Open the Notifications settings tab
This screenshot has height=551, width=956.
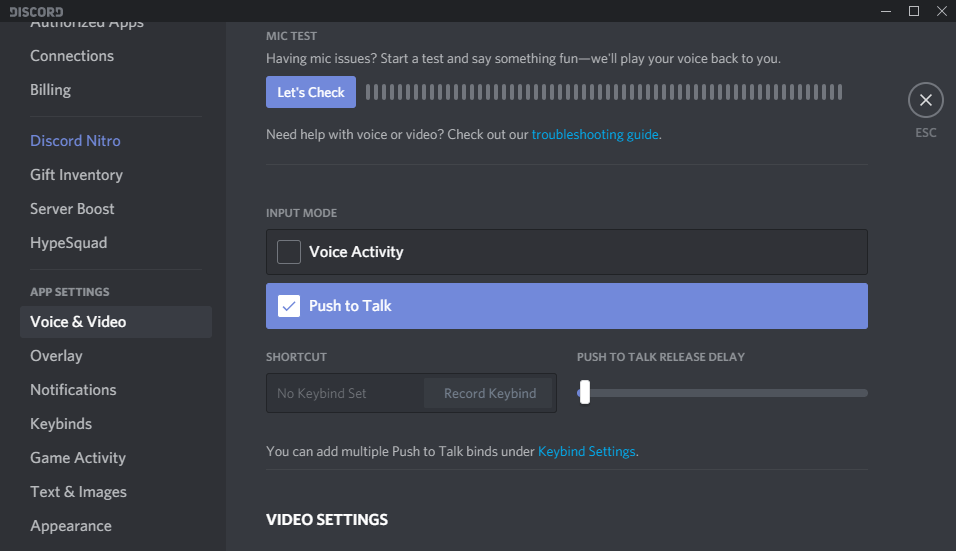click(73, 390)
